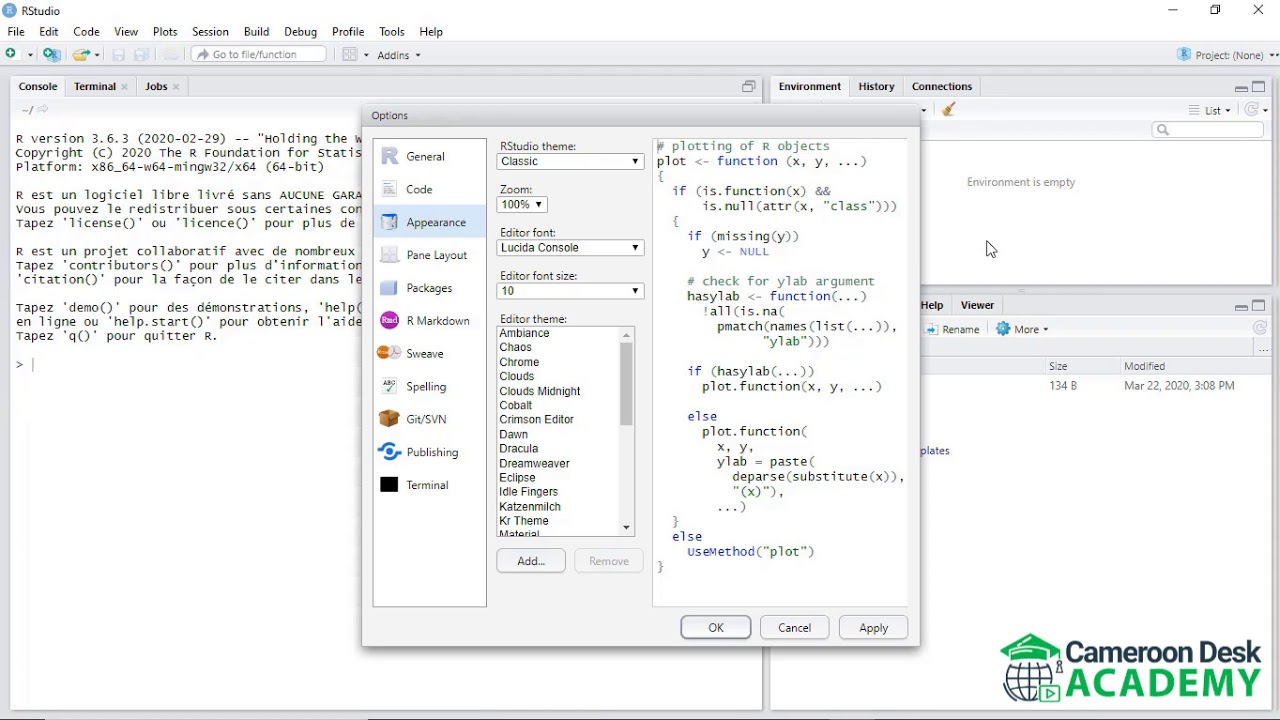Viewport: 1280px width, 720px height.
Task: Open the Session menu
Action: pyautogui.click(x=210, y=32)
